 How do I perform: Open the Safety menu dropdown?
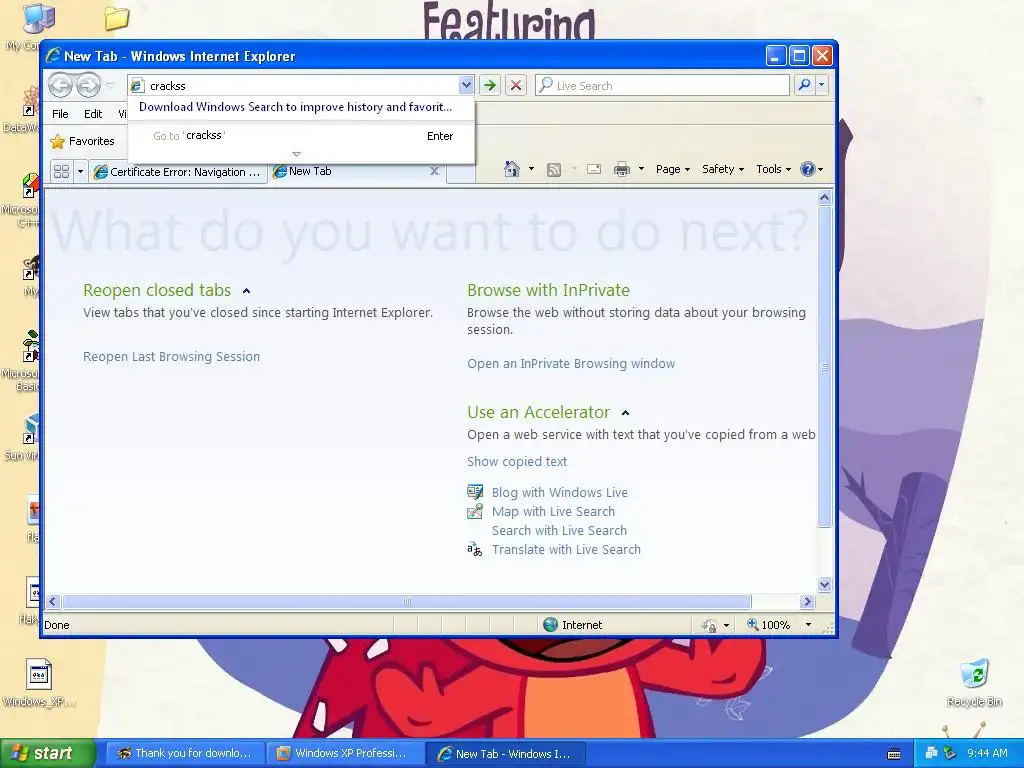coord(723,169)
